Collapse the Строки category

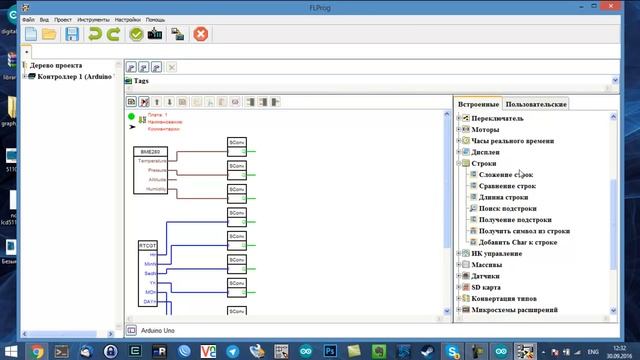[x=458, y=163]
